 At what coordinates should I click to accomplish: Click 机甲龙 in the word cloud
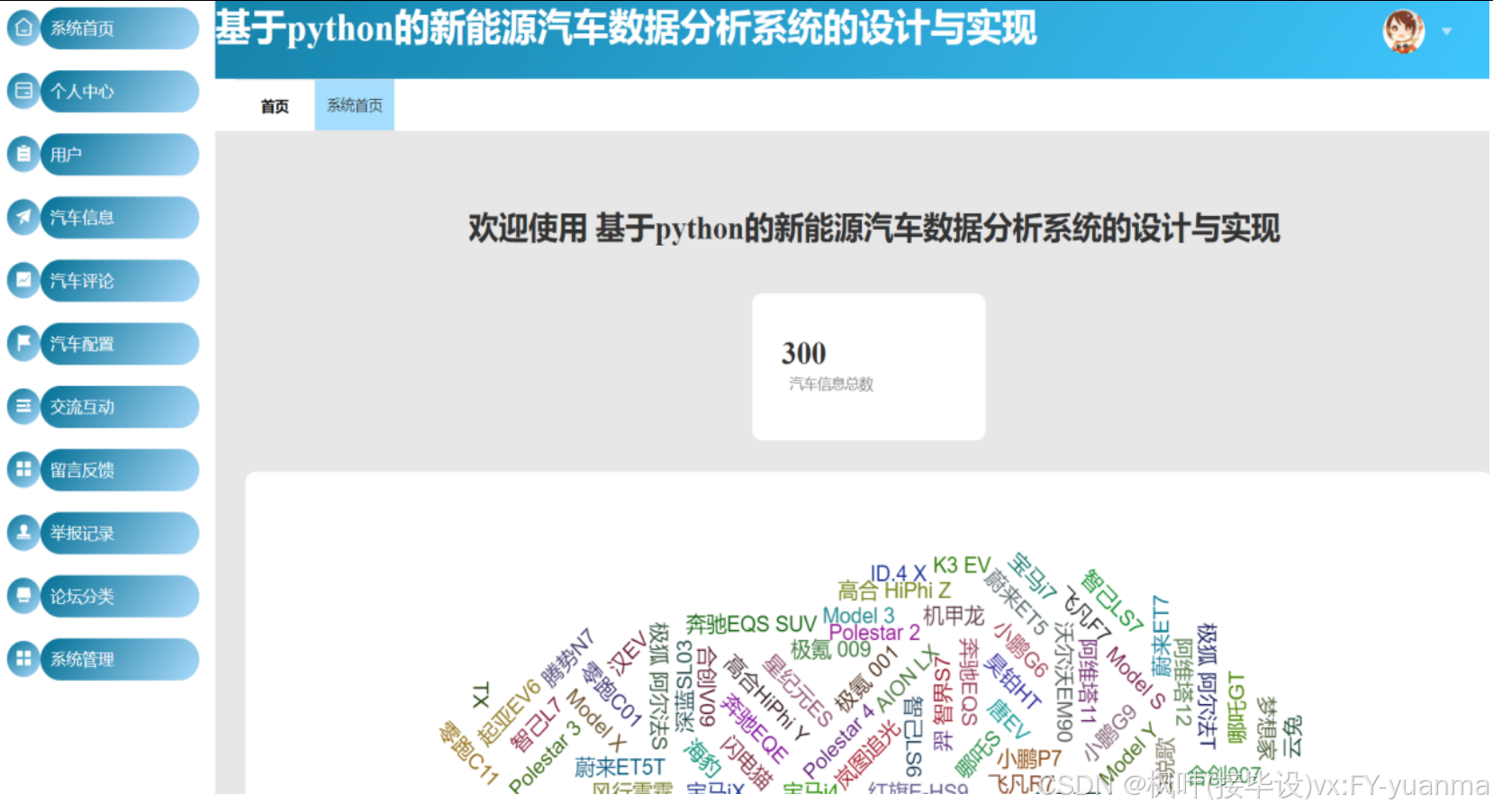[x=954, y=616]
